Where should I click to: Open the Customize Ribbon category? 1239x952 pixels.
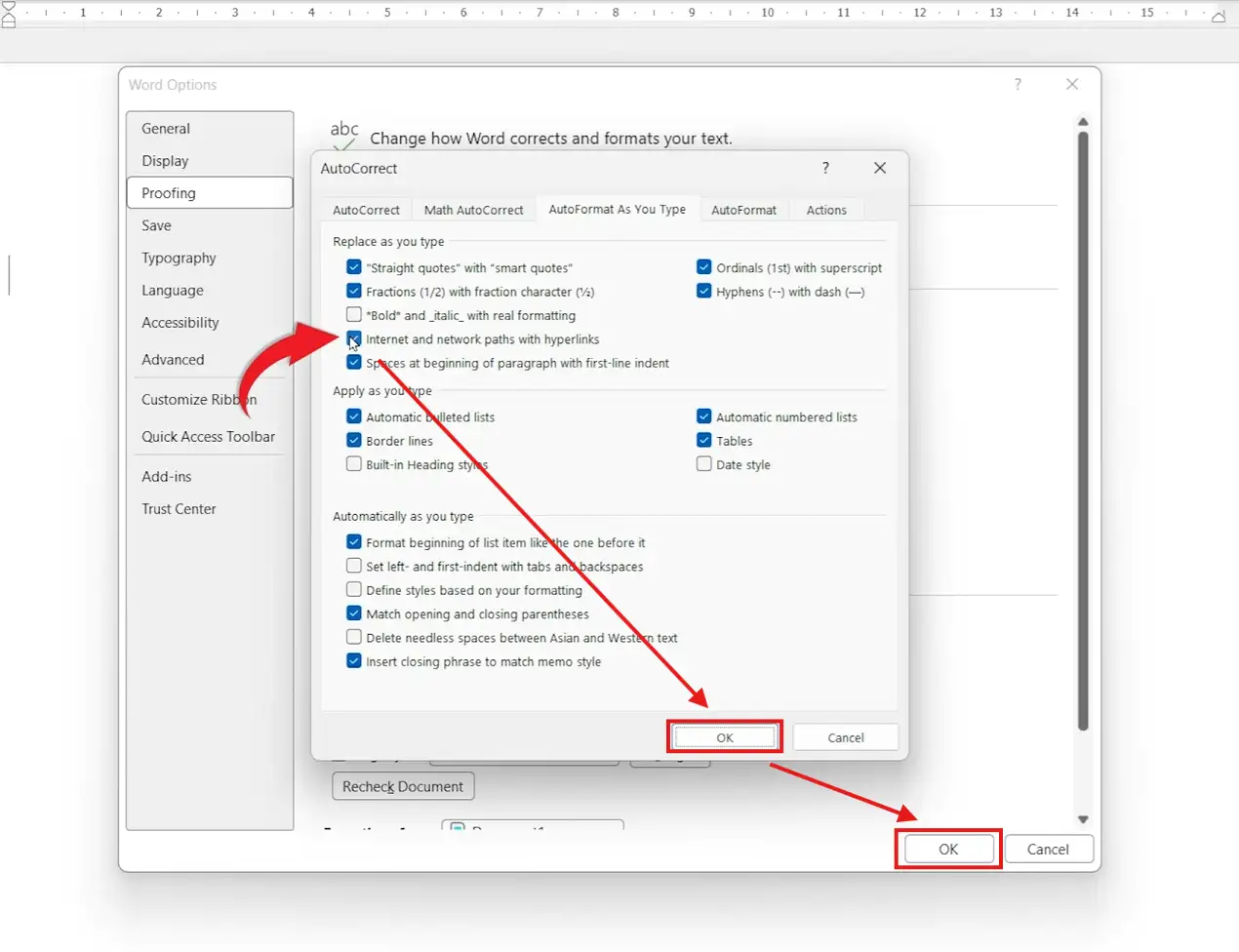pos(210,399)
